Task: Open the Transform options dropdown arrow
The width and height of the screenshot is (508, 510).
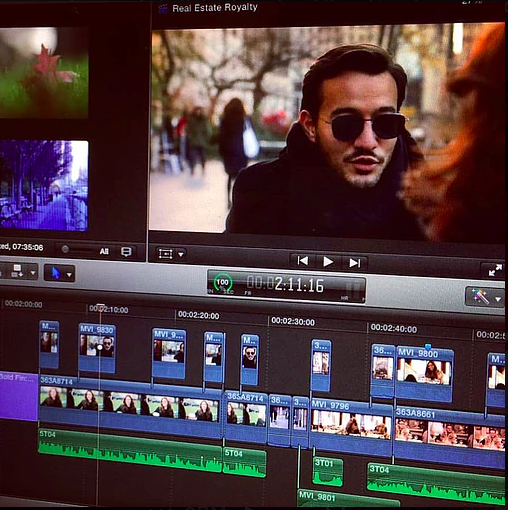Action: pyautogui.click(x=181, y=255)
